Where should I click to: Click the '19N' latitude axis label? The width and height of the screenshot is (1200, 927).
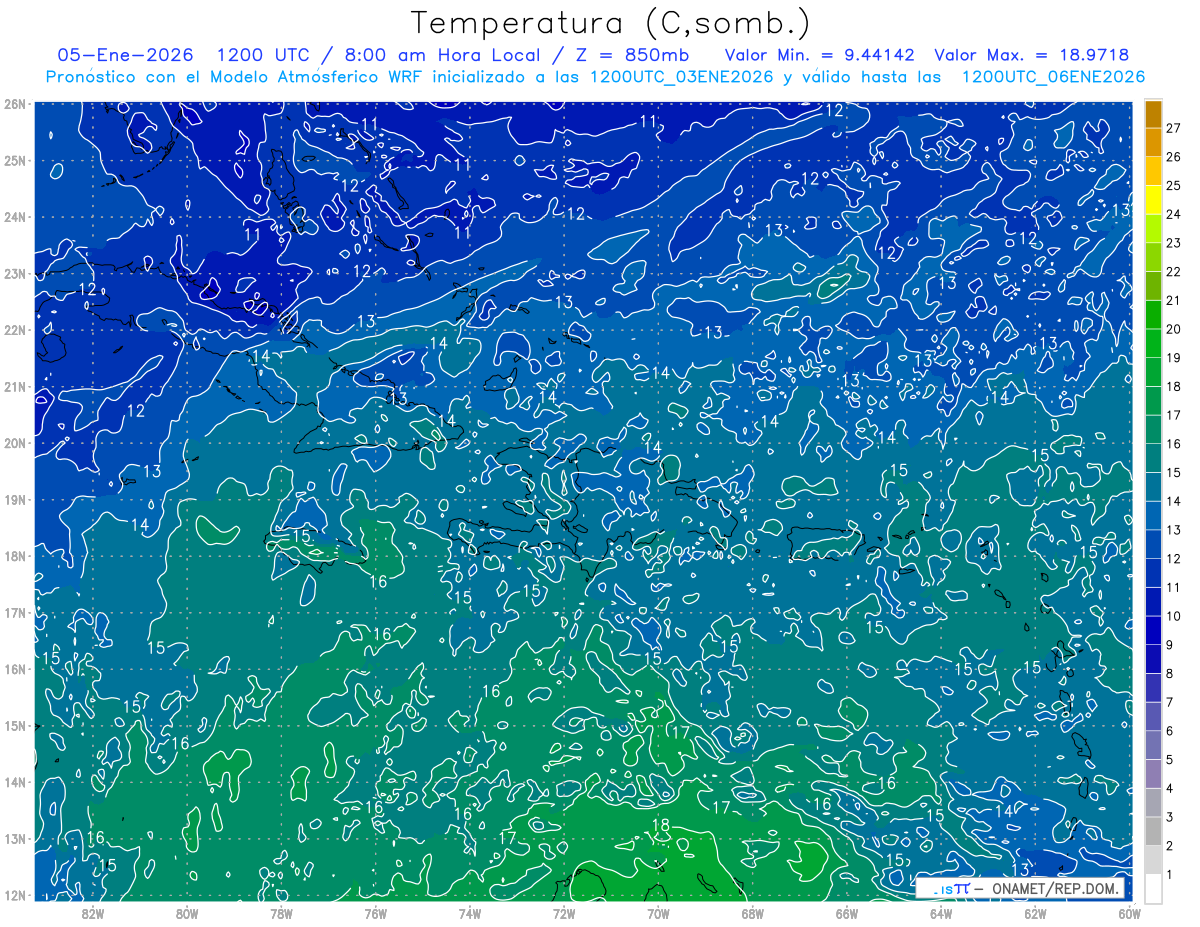15,499
